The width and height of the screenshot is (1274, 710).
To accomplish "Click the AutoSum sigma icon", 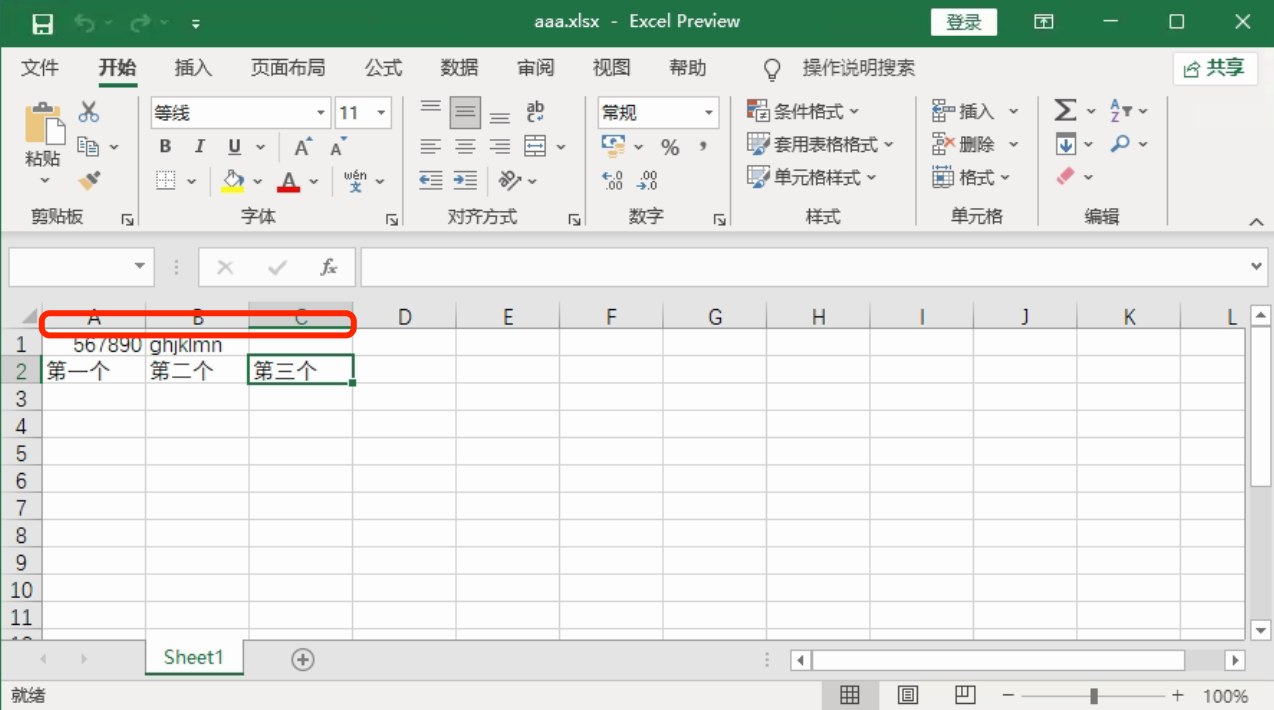I will coord(1065,111).
